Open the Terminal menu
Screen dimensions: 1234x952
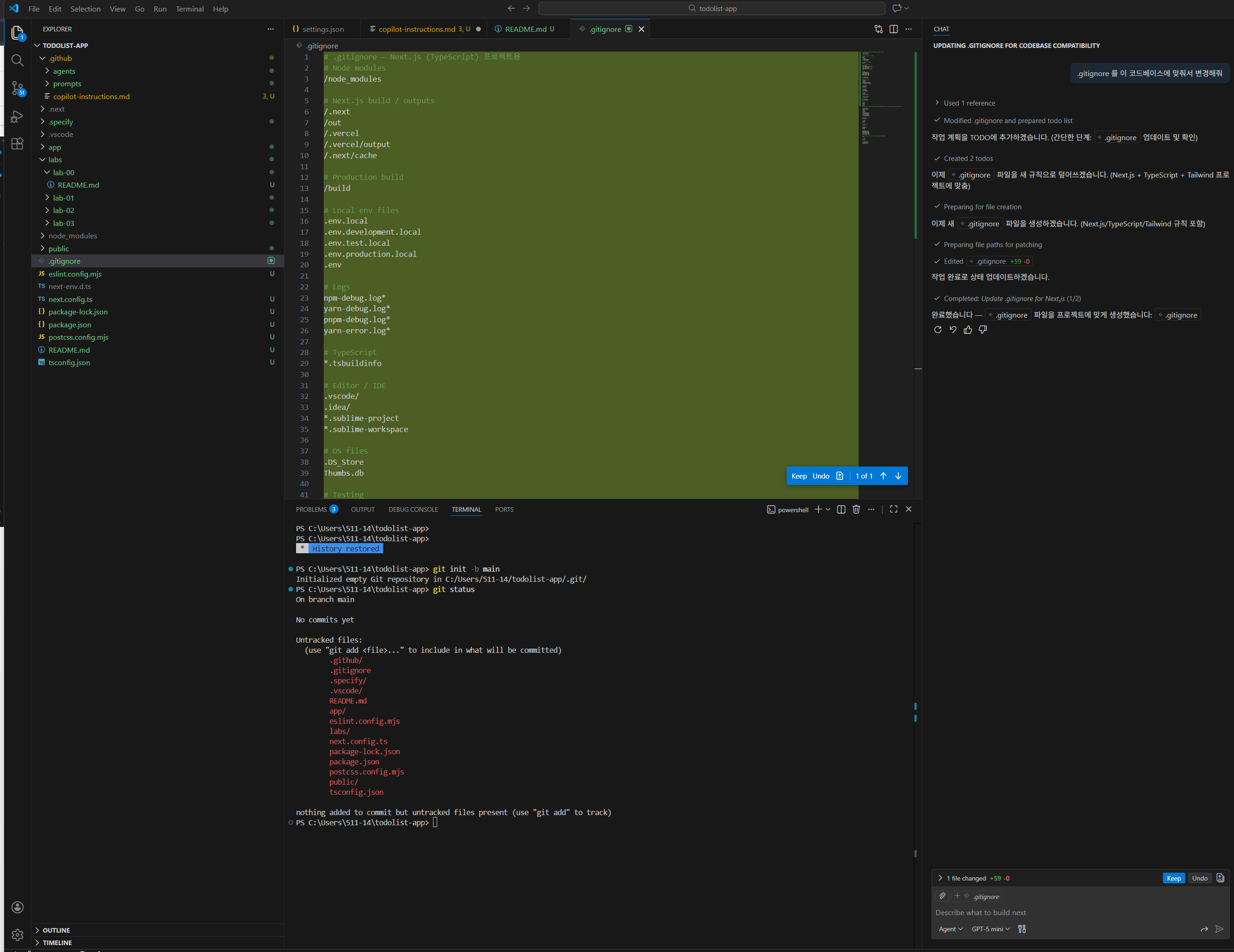click(x=189, y=9)
